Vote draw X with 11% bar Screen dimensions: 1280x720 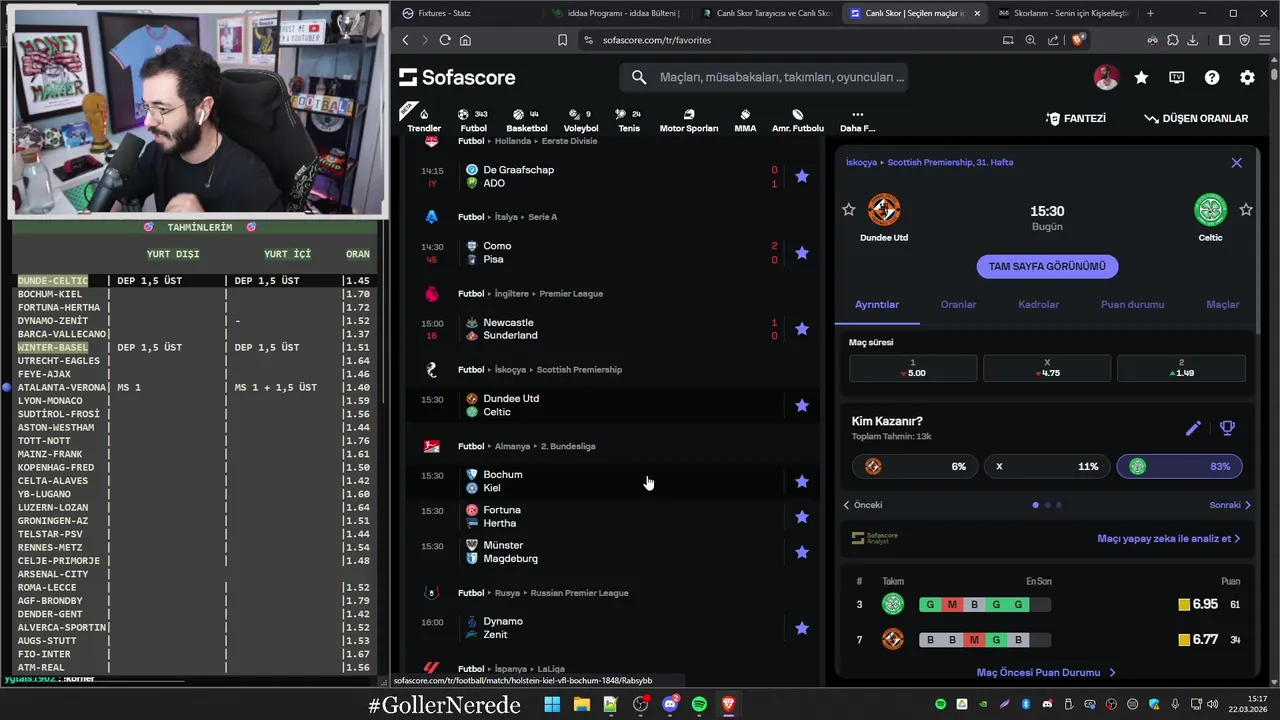point(1047,466)
